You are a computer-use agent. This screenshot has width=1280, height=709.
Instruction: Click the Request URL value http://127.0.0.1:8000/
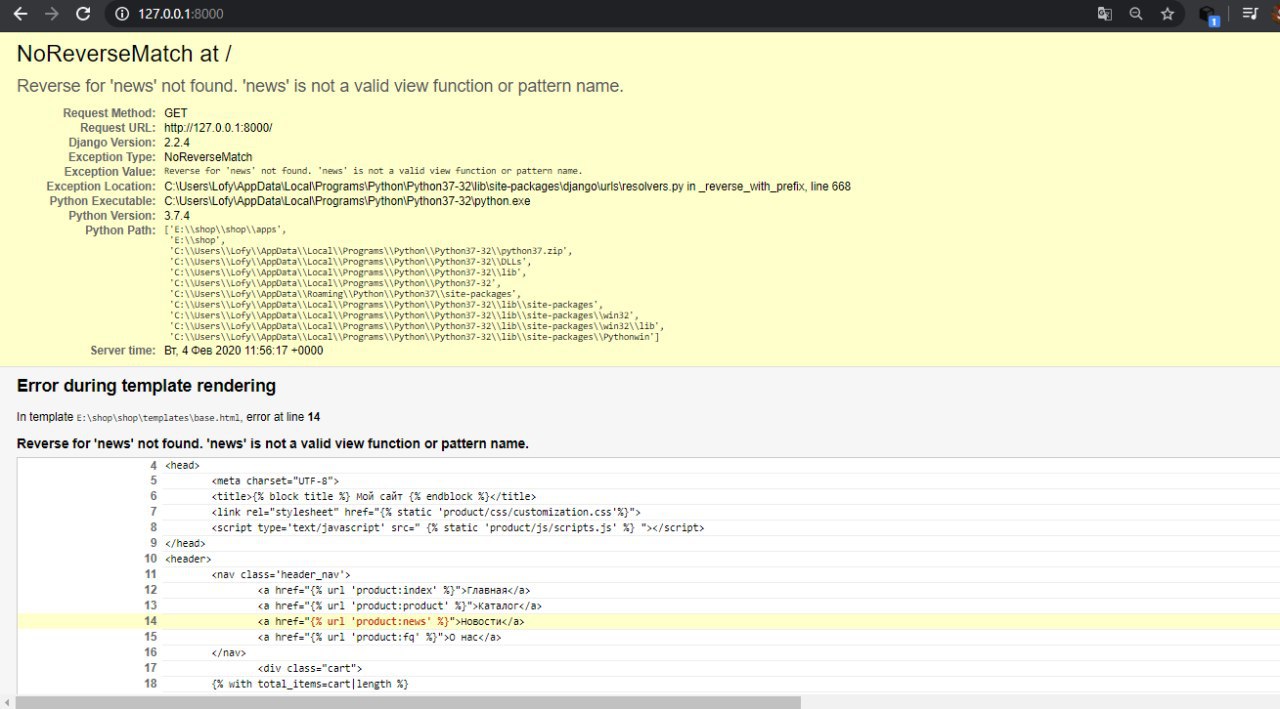(218, 128)
